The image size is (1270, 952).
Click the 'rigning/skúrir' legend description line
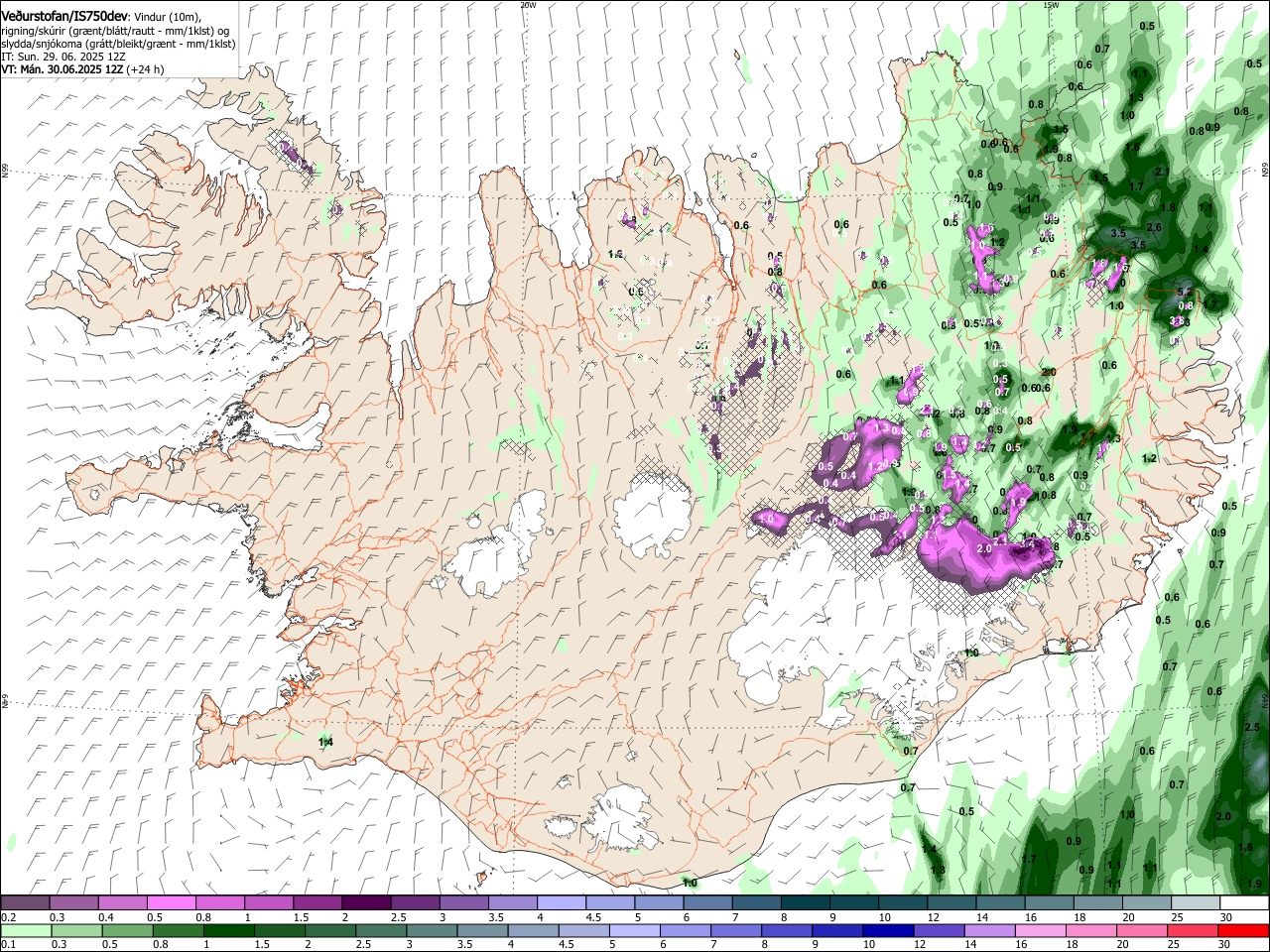(x=115, y=31)
